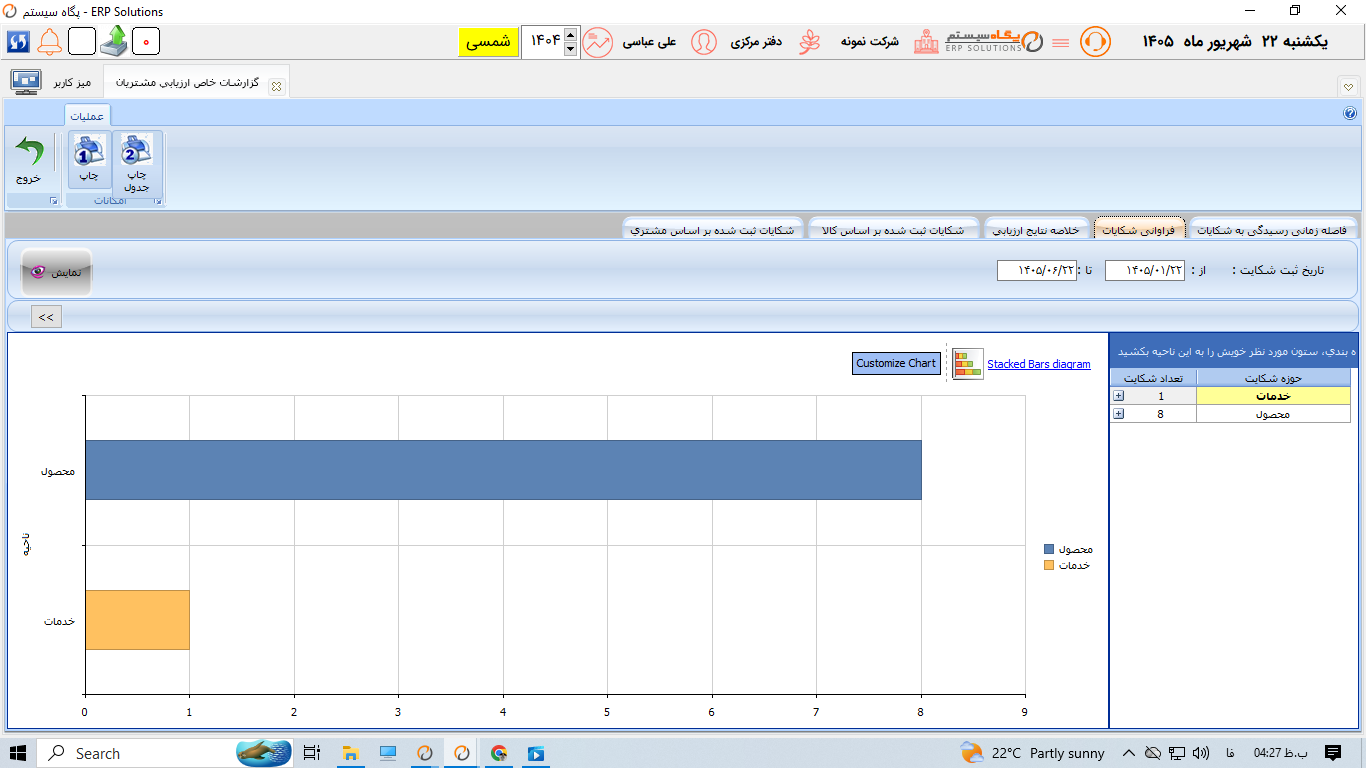Open Windows Start menu
This screenshot has height=768, width=1366.
click(18, 753)
